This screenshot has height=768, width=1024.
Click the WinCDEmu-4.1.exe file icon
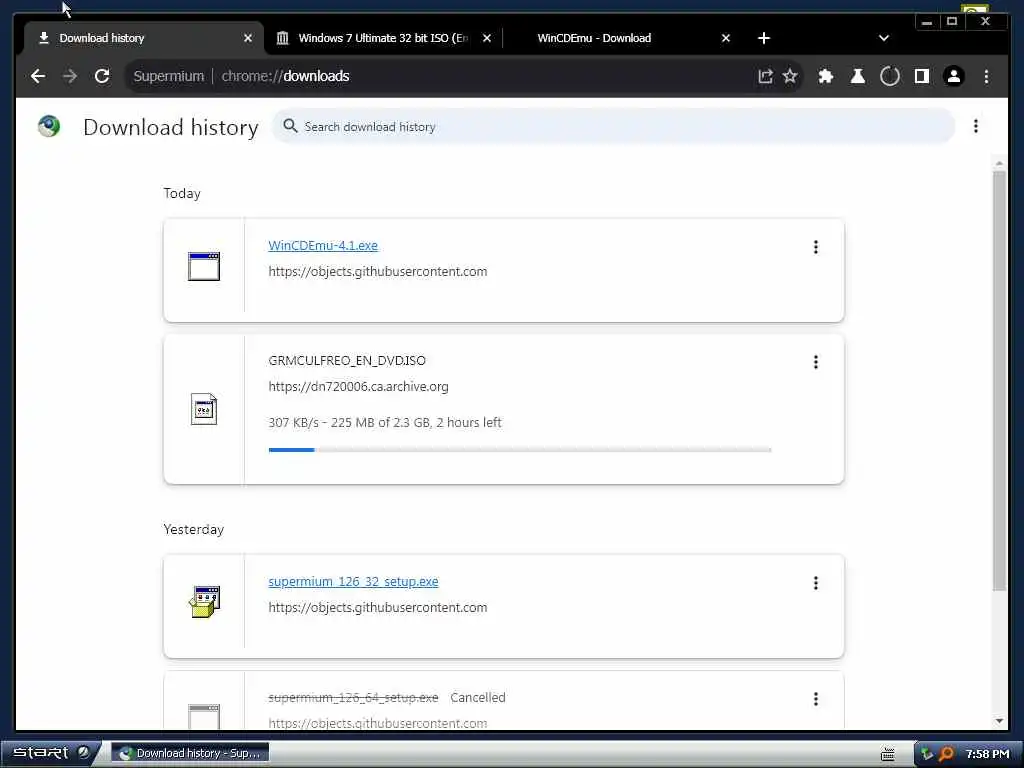point(204,266)
